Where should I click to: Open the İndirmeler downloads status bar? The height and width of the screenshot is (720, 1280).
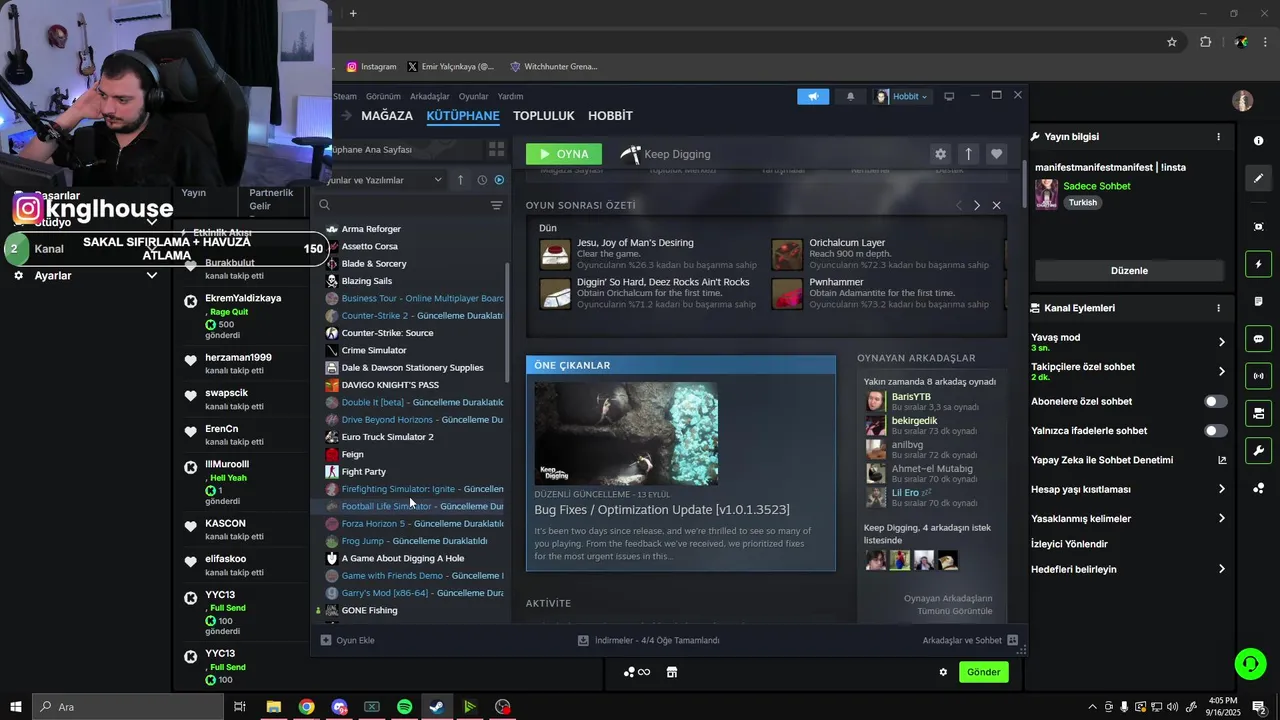(649, 640)
